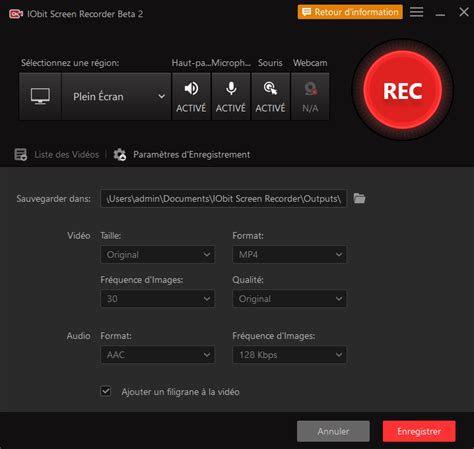Toggle the Haut-parleur speaker recording
This screenshot has width=474, height=449.
(x=191, y=96)
